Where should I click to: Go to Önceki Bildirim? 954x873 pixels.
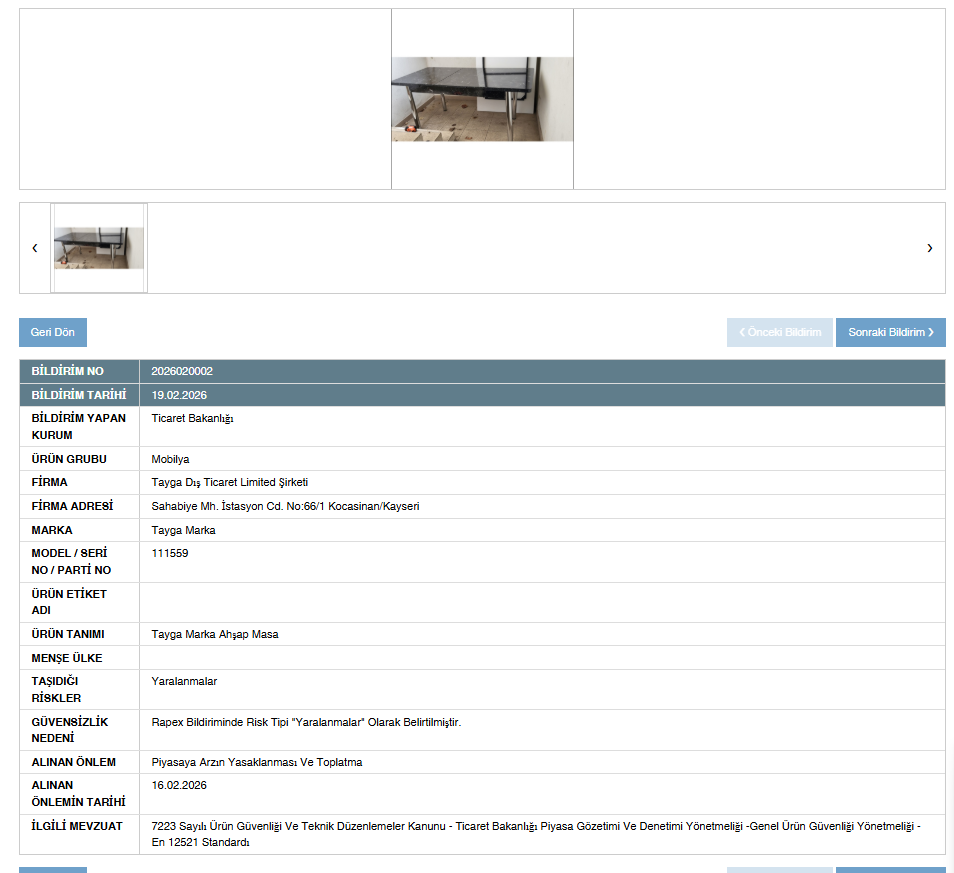coord(779,332)
